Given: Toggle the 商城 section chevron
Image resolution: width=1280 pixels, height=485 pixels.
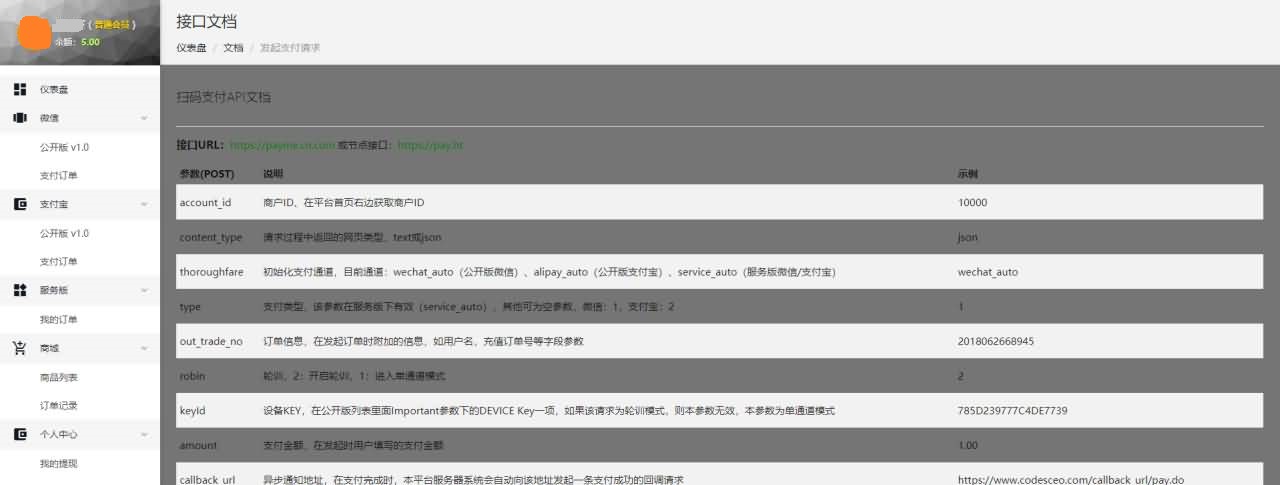Looking at the screenshot, I should [144, 348].
